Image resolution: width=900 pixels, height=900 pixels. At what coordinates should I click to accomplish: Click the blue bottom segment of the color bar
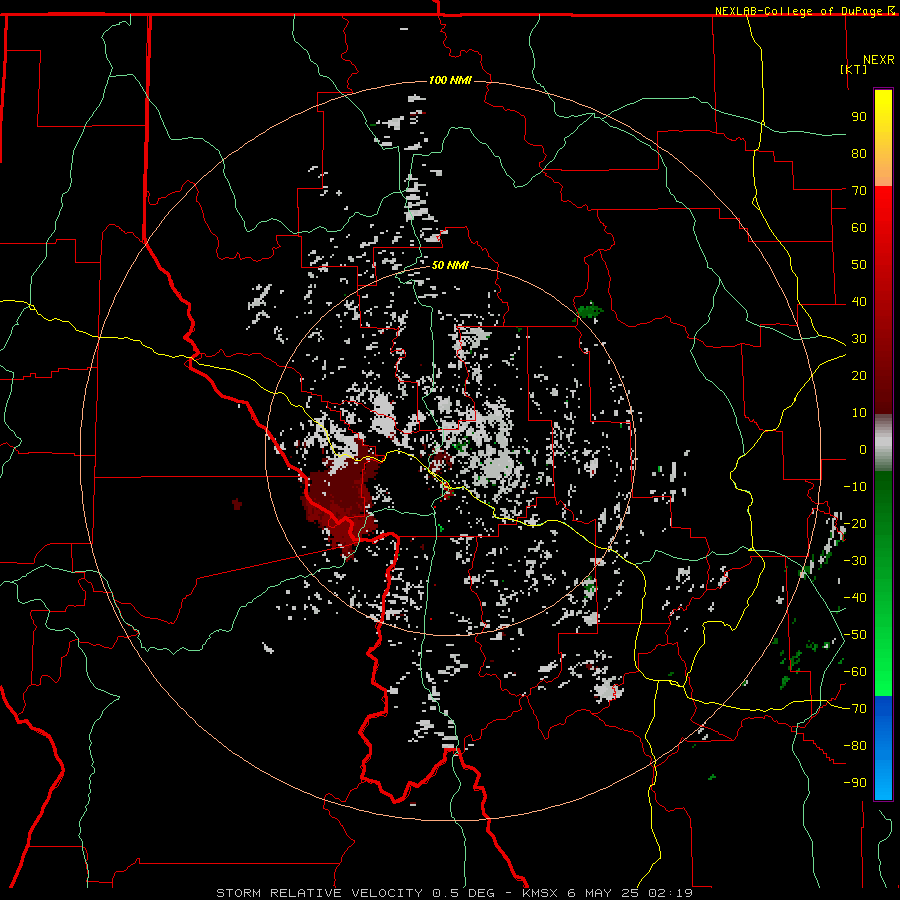coord(883,748)
